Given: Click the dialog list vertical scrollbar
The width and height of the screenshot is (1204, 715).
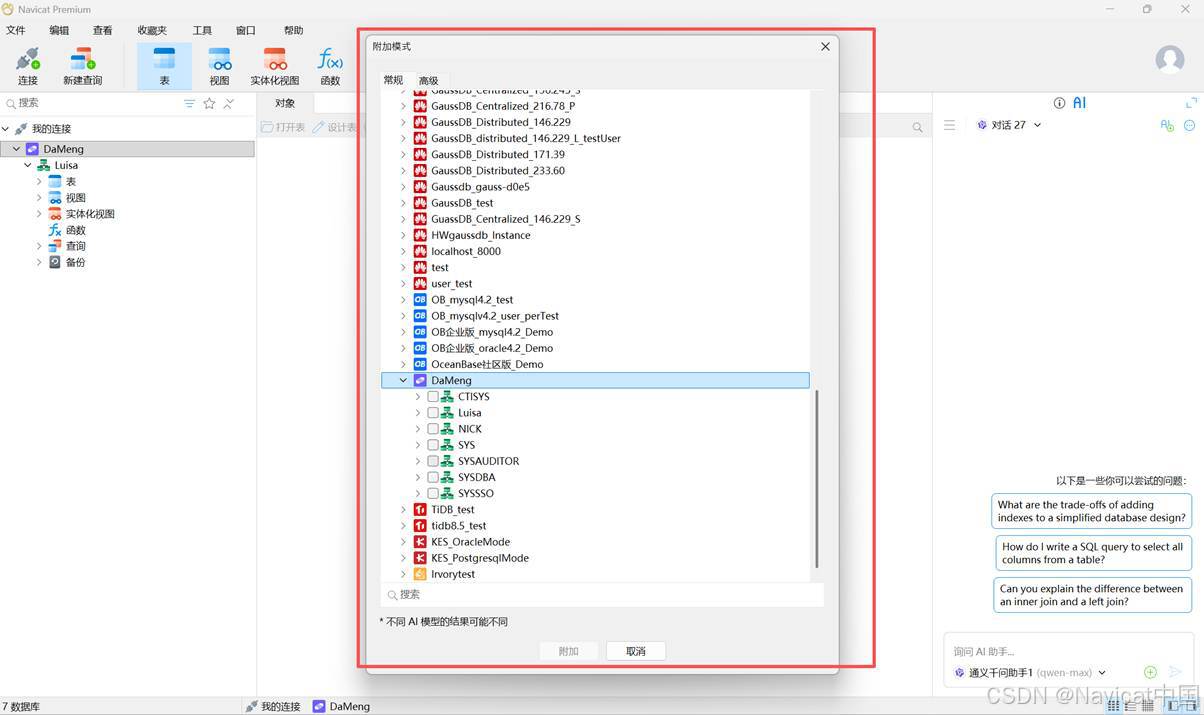Looking at the screenshot, I should 817,480.
